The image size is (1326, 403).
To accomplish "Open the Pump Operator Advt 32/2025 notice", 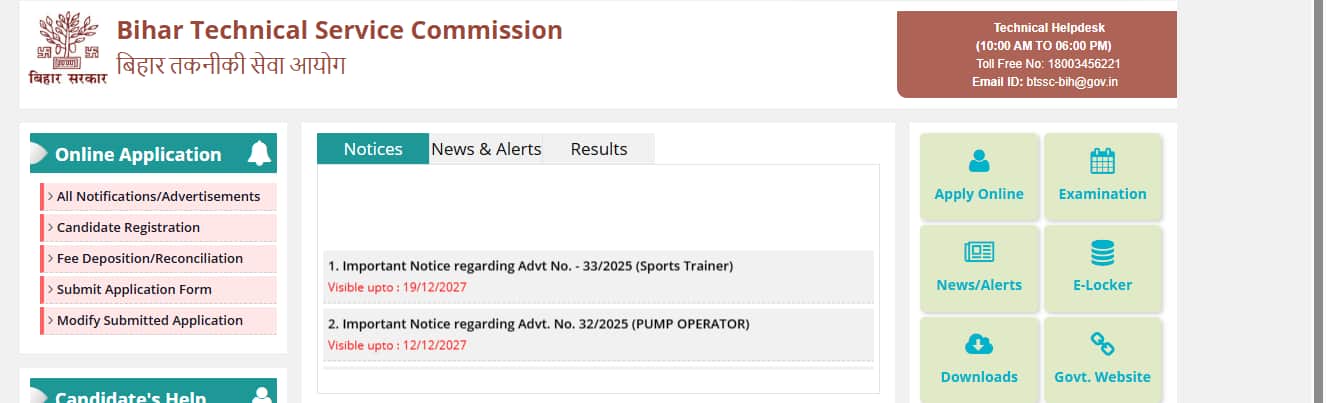I will 539,324.
